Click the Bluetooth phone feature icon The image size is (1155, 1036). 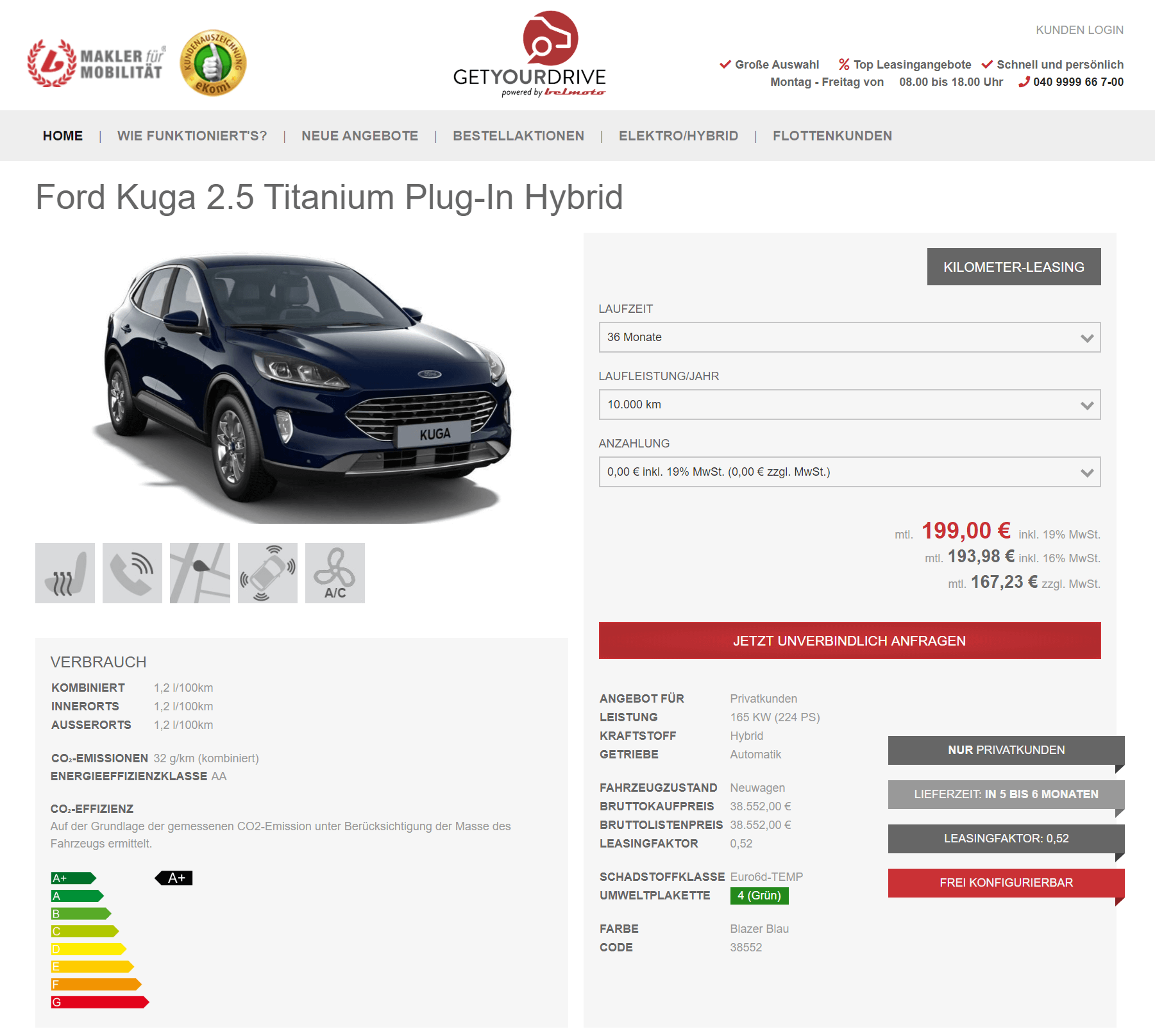pyautogui.click(x=132, y=572)
